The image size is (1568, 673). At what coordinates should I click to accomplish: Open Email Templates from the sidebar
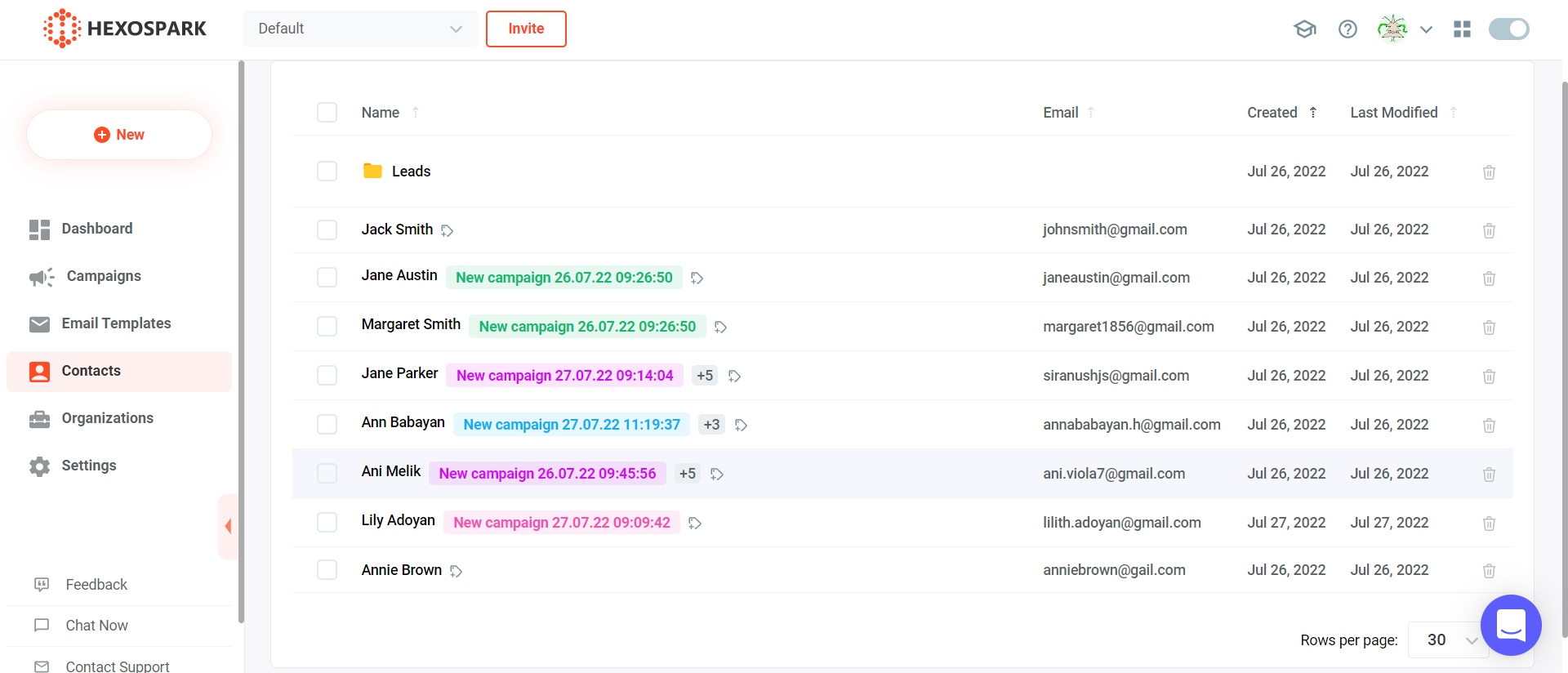coord(116,323)
